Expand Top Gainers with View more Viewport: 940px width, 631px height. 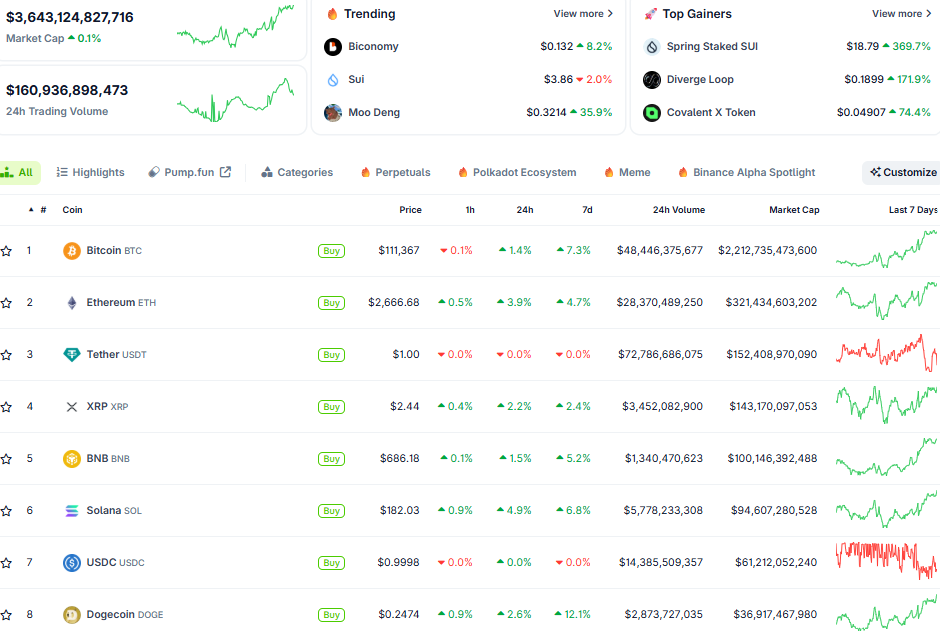pyautogui.click(x=901, y=14)
